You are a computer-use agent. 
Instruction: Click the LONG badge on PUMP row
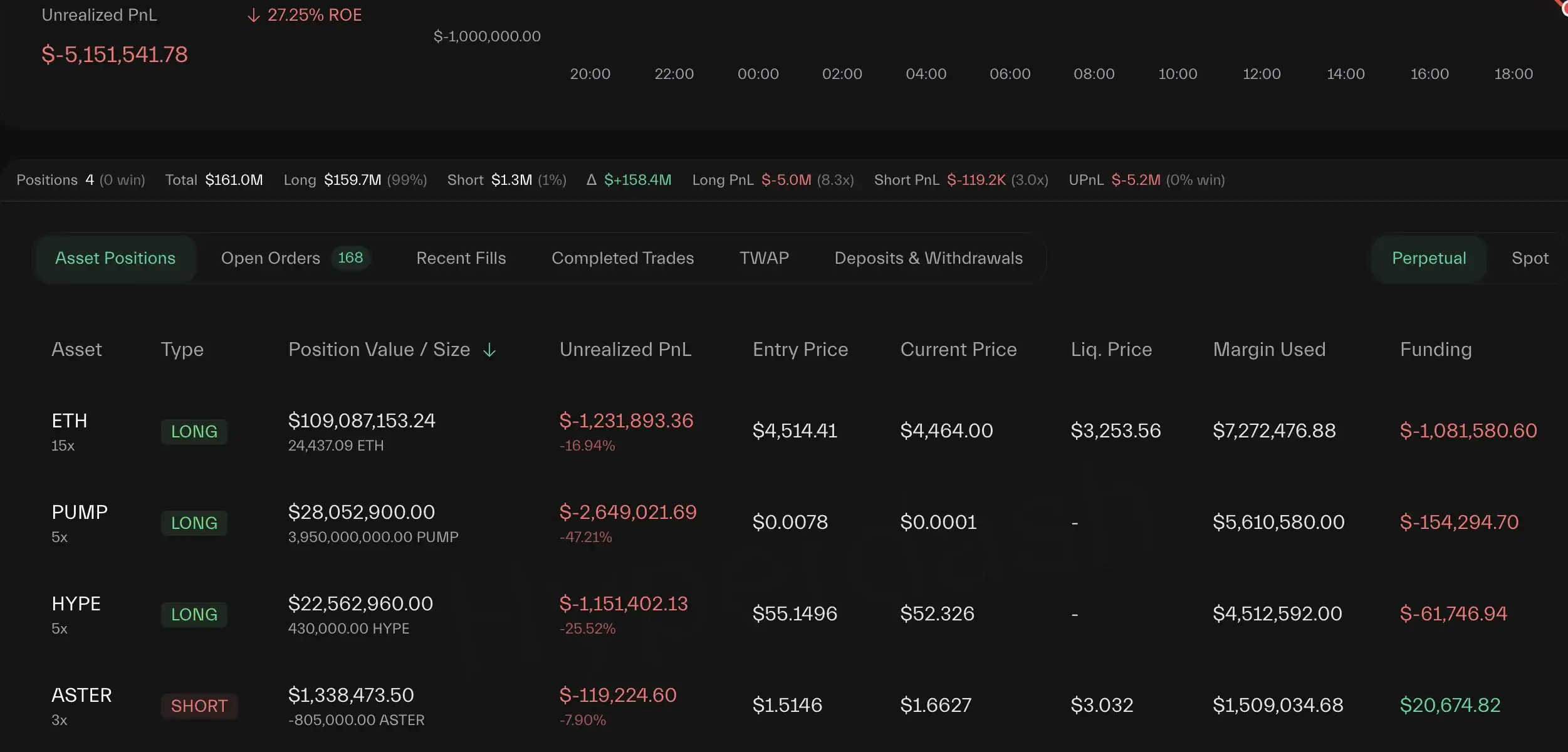point(194,523)
